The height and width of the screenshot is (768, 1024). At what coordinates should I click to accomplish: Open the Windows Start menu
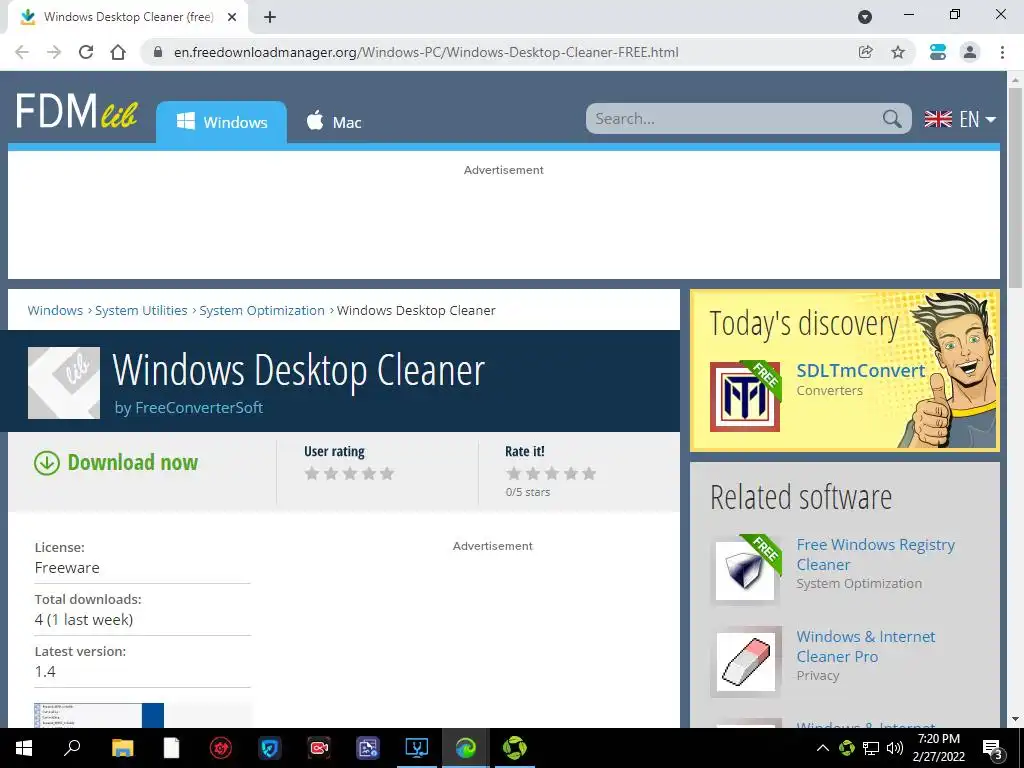[x=24, y=748]
